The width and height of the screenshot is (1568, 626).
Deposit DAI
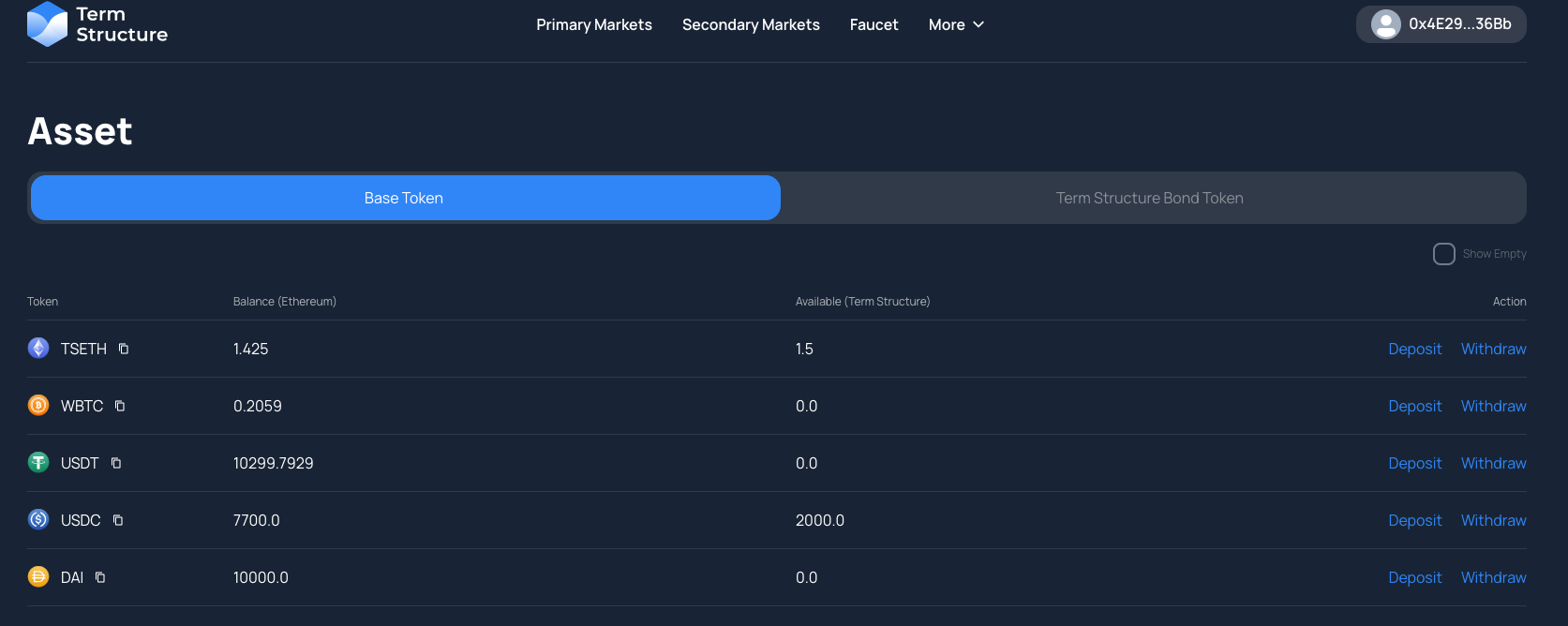(x=1415, y=577)
